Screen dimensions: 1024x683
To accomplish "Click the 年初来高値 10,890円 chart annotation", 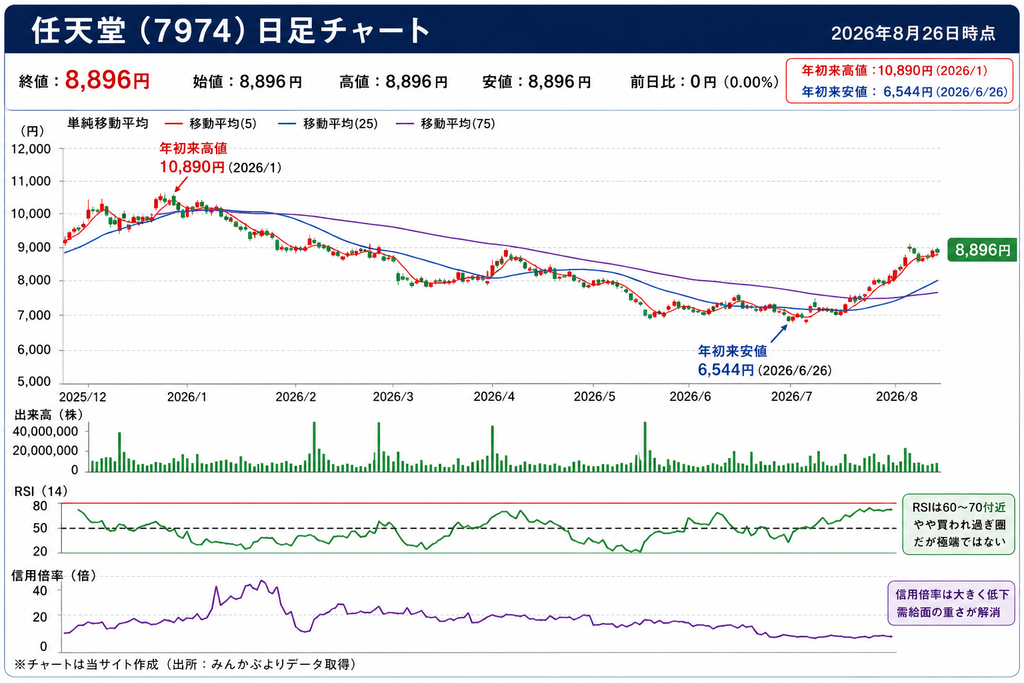I will 220,159.
